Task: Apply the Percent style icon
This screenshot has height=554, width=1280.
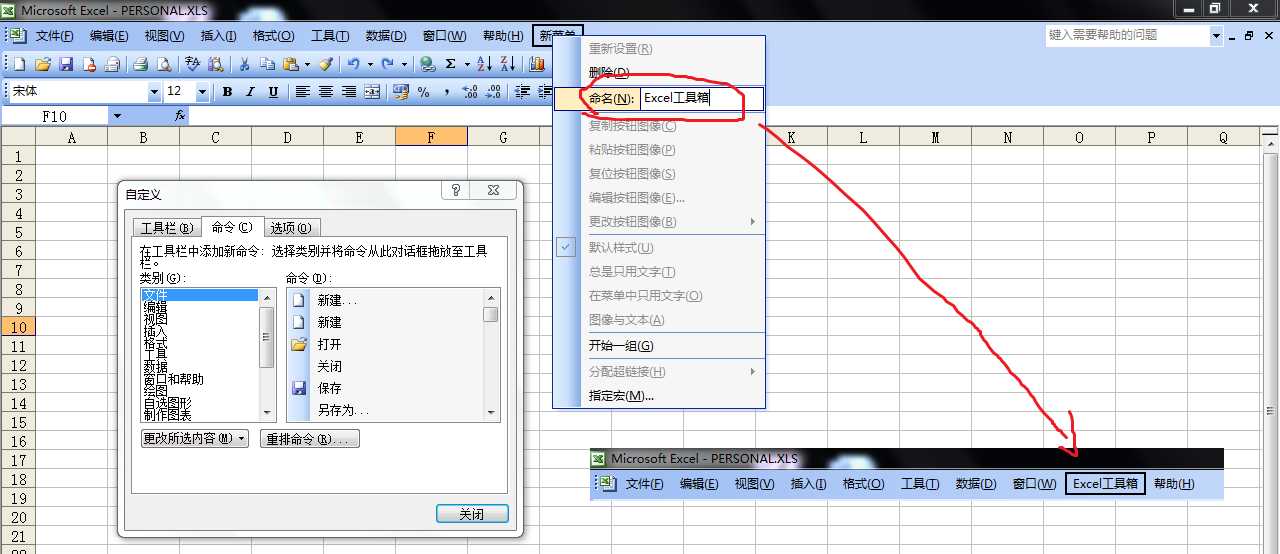Action: [423, 92]
